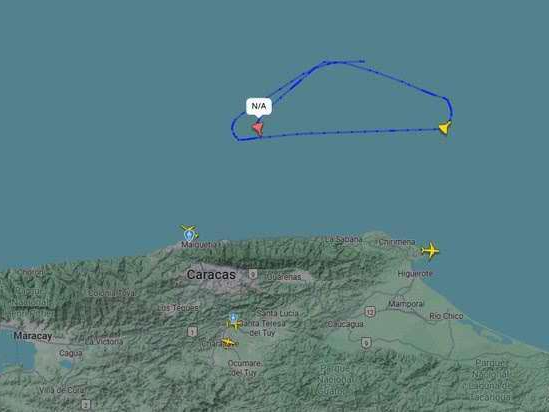Select the red selected aircraft icon
Screen dimensions: 549x412
258,128
